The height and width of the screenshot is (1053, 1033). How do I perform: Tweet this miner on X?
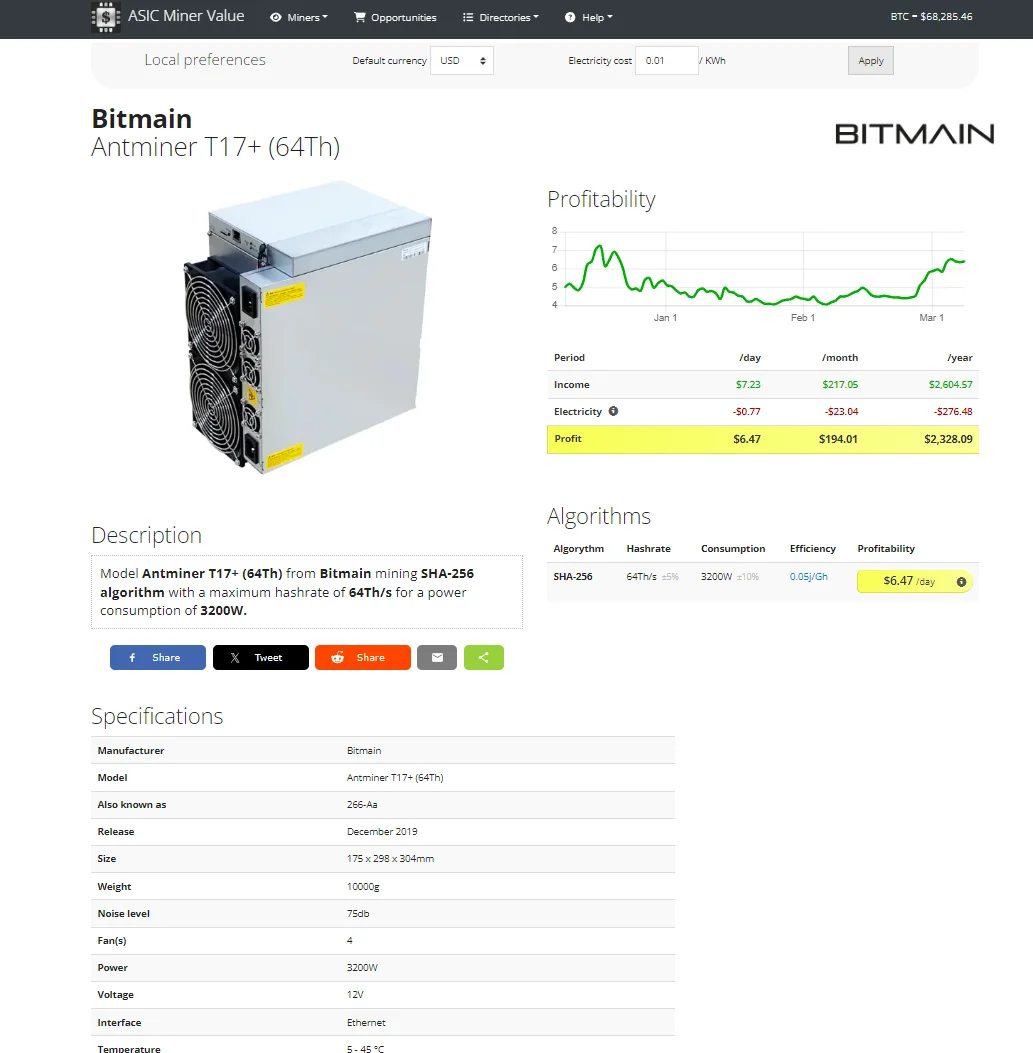point(261,657)
